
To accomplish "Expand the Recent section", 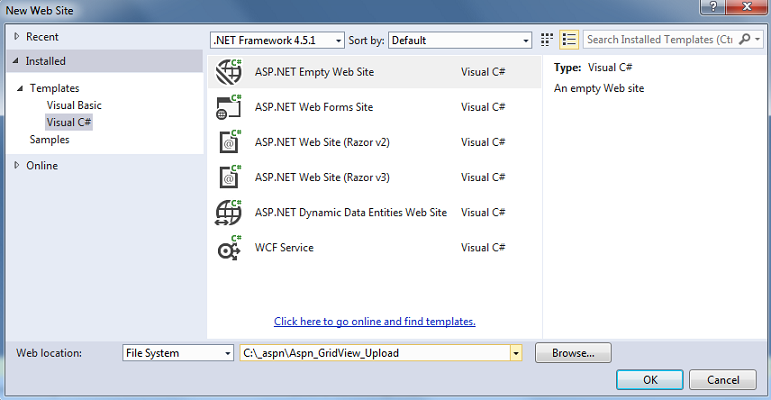I will [17, 36].
